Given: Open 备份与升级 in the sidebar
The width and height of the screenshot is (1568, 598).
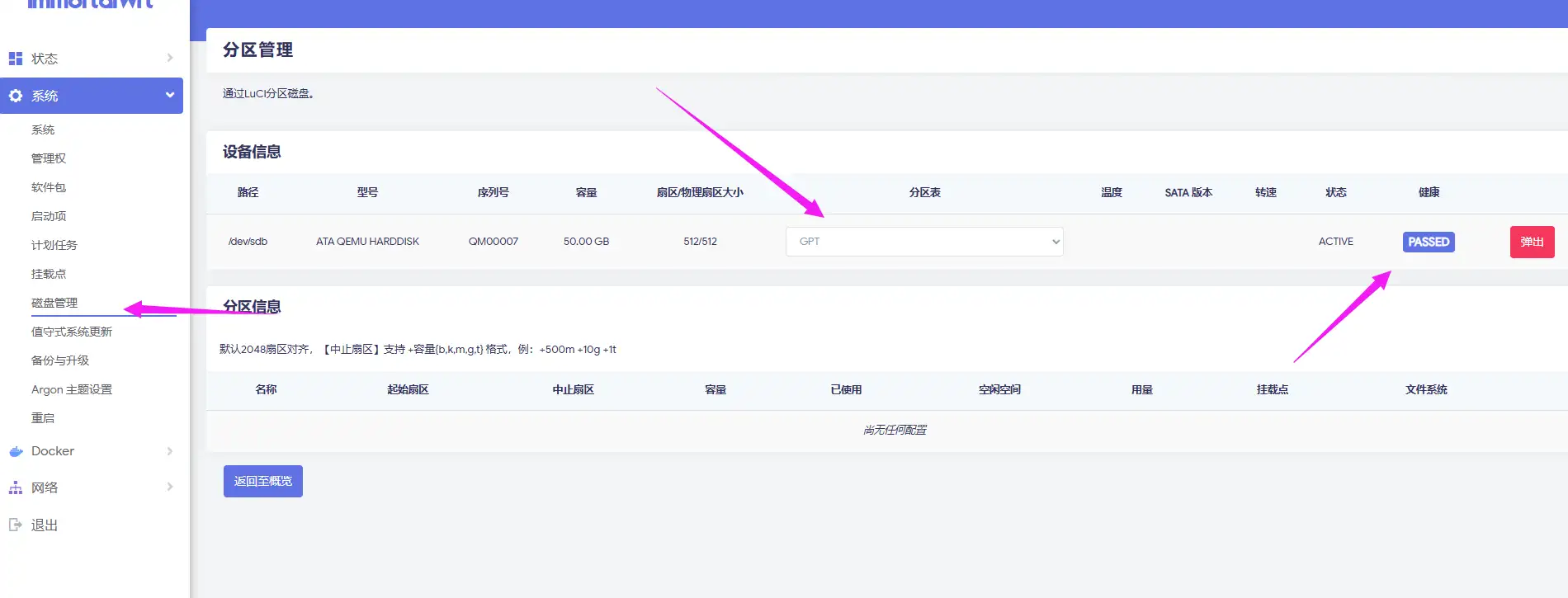Looking at the screenshot, I should (60, 360).
